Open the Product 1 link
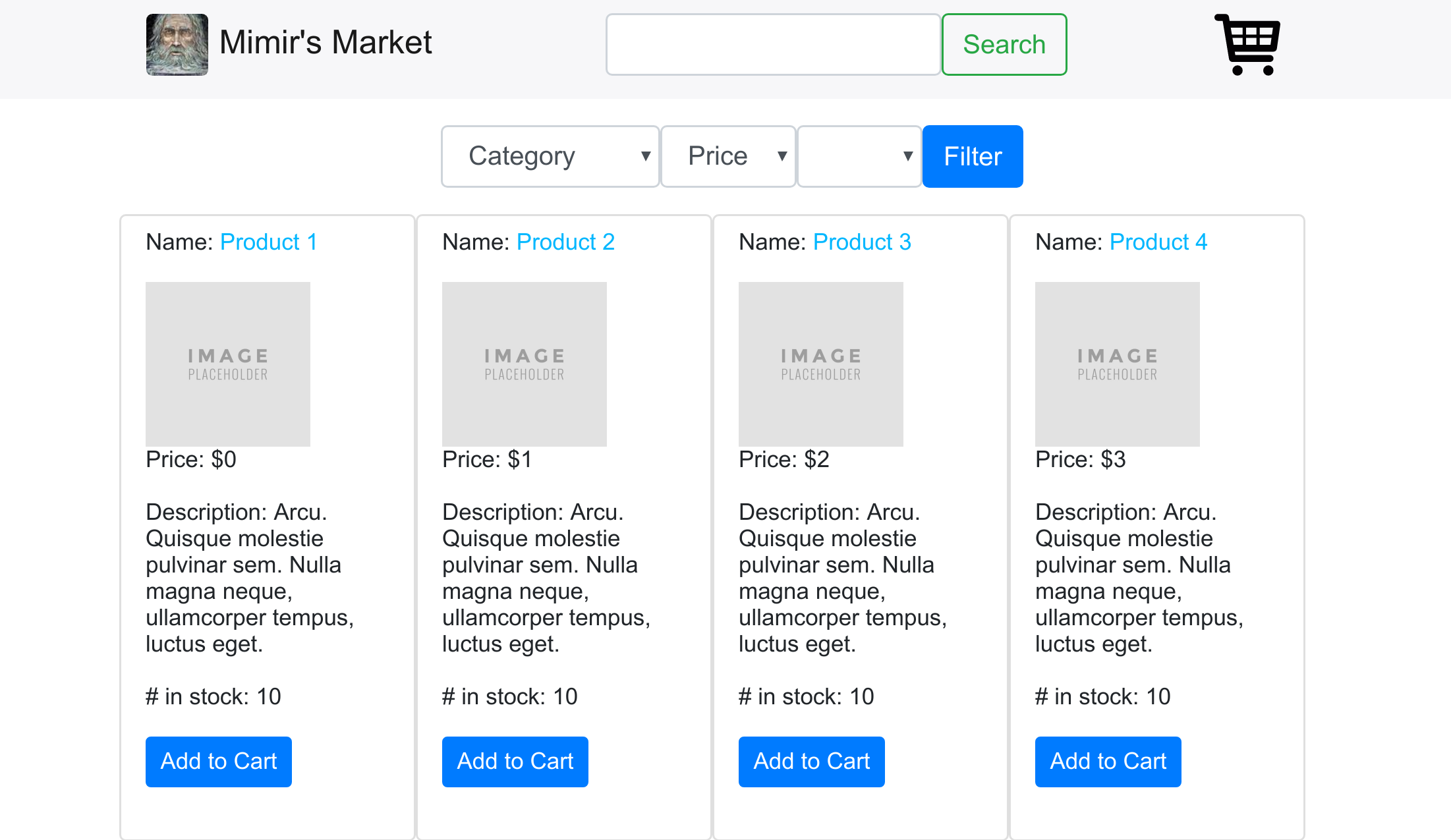Screen dimensions: 1451x840 tap(268, 242)
